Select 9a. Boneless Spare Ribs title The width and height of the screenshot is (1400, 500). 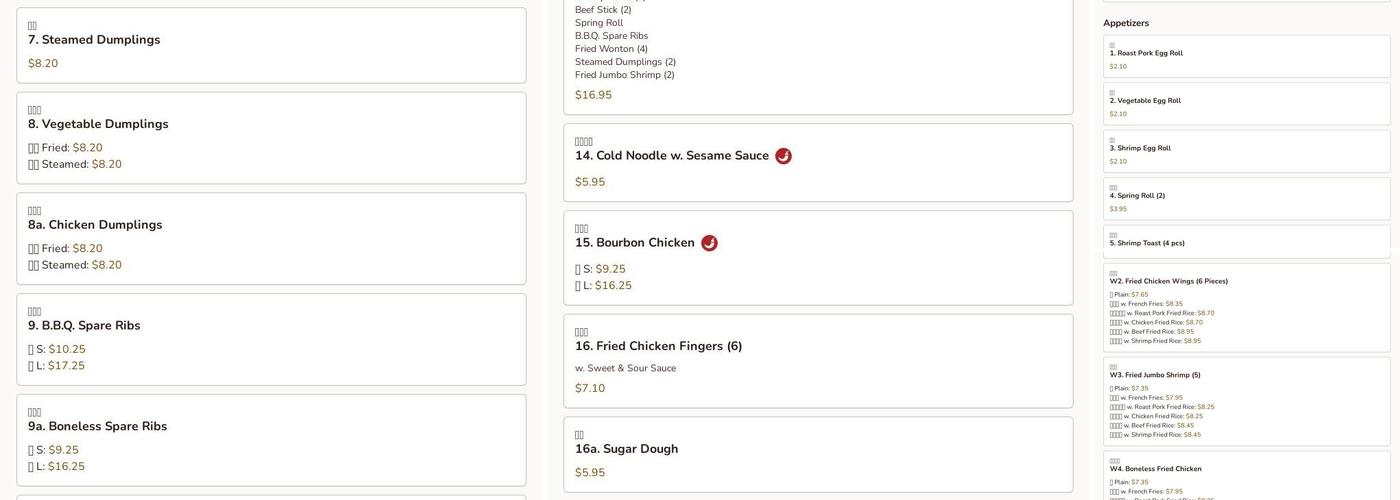[x=97, y=427]
